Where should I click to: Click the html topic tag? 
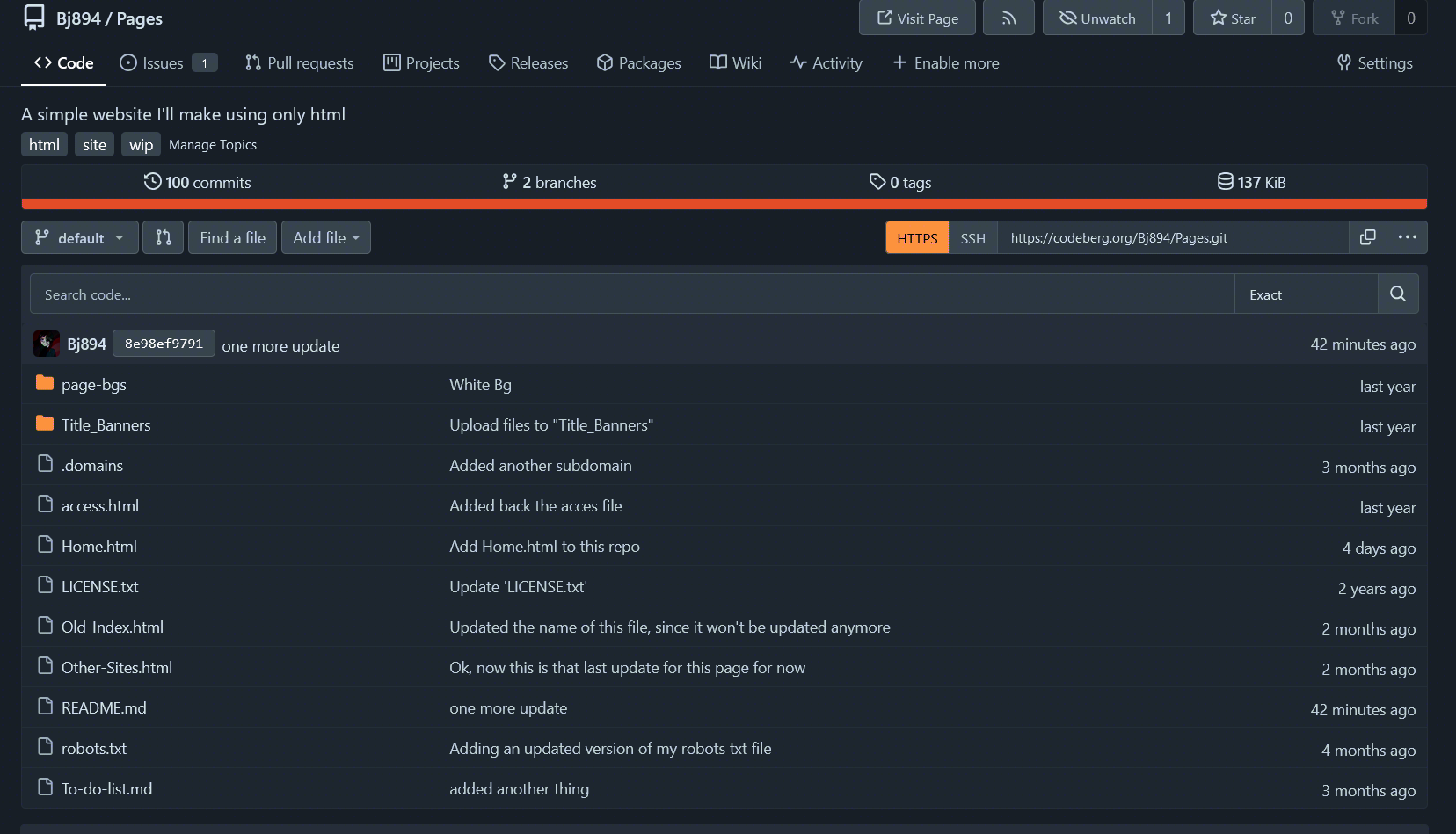coord(44,144)
